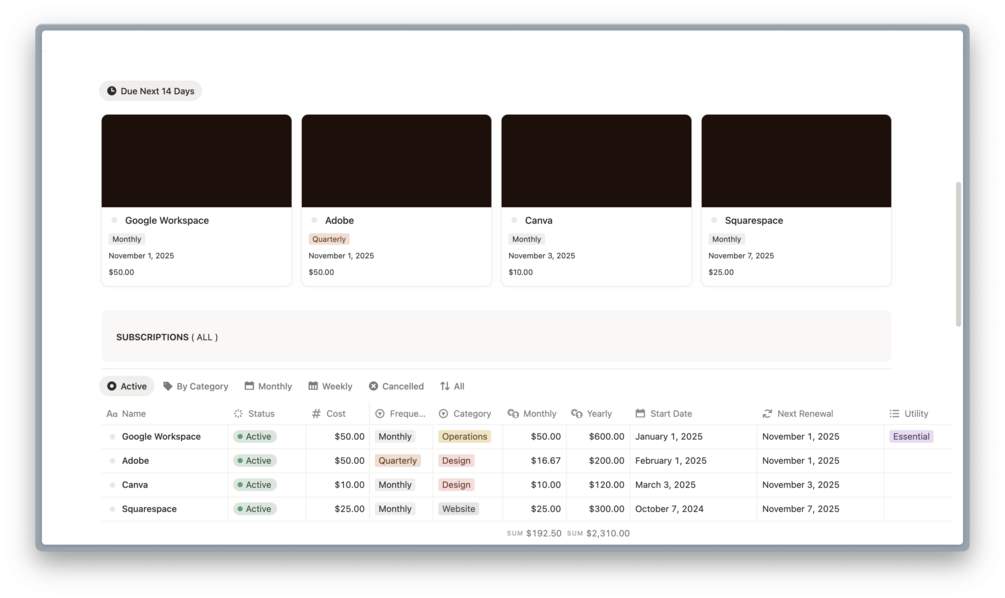Click November 3, 2025 on Canva card

[x=542, y=256]
